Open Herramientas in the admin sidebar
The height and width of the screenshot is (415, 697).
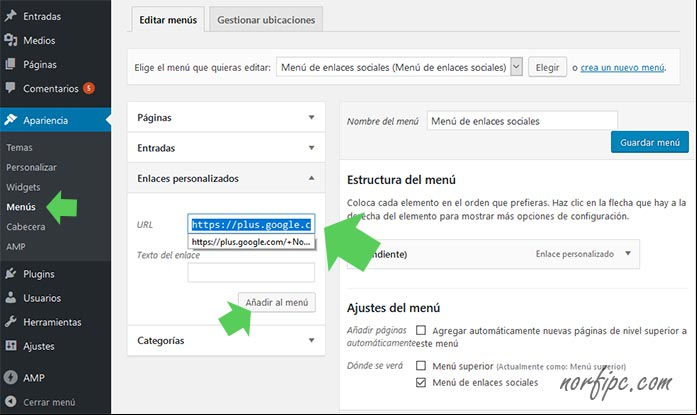(x=52, y=322)
